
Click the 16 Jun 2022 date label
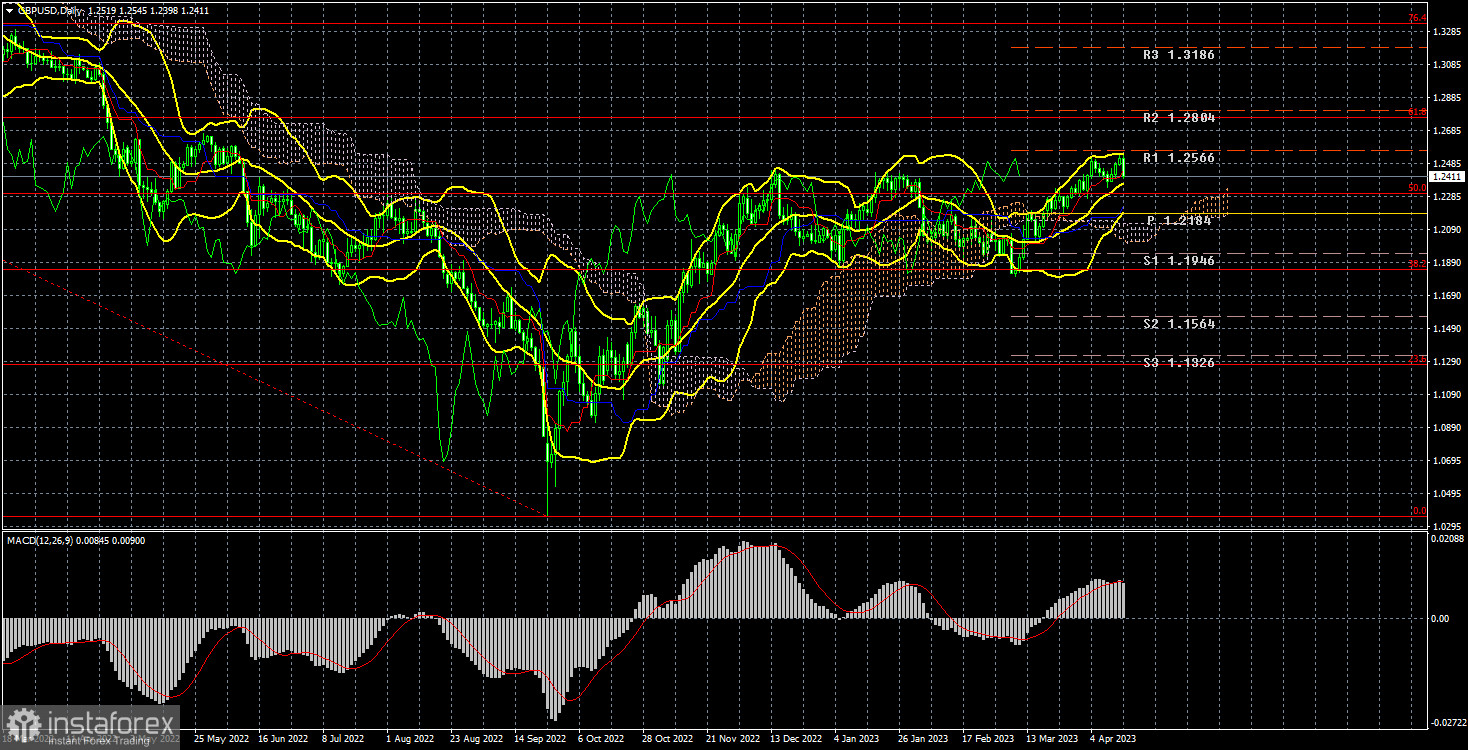[285, 739]
